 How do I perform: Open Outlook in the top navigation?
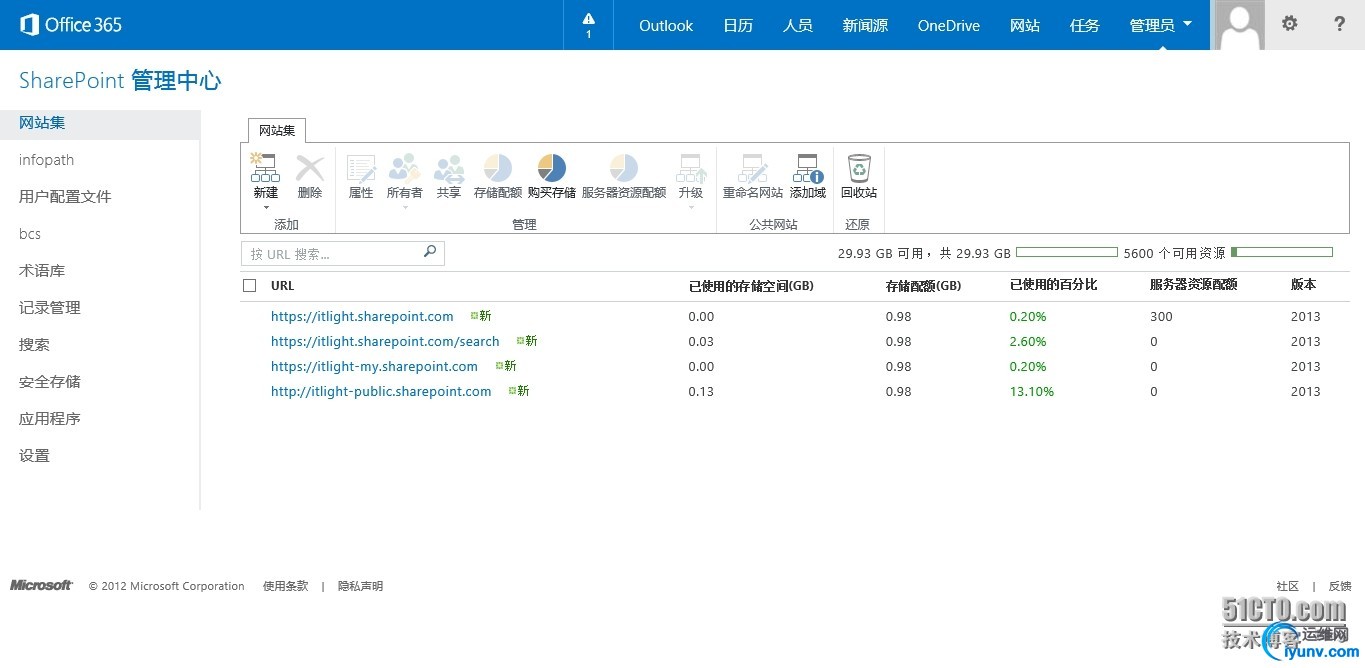click(x=666, y=26)
